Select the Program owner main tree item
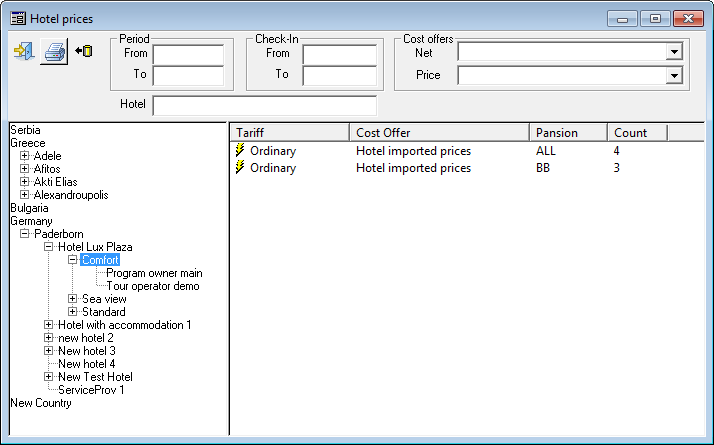Viewport: 714px width, 445px height. (x=154, y=273)
